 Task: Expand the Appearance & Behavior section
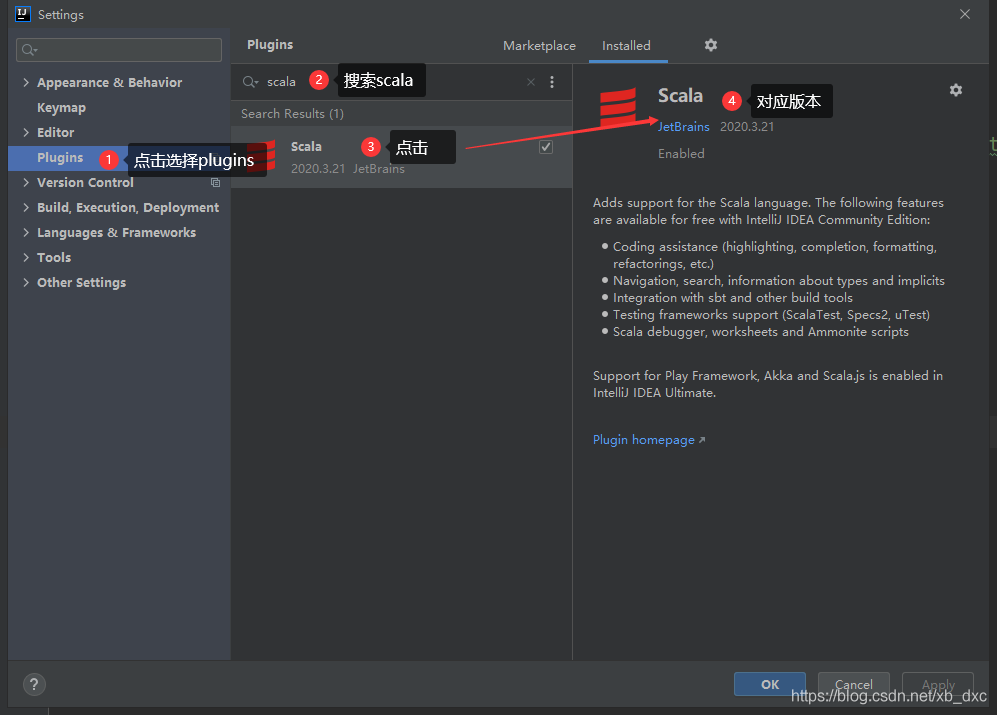point(26,82)
